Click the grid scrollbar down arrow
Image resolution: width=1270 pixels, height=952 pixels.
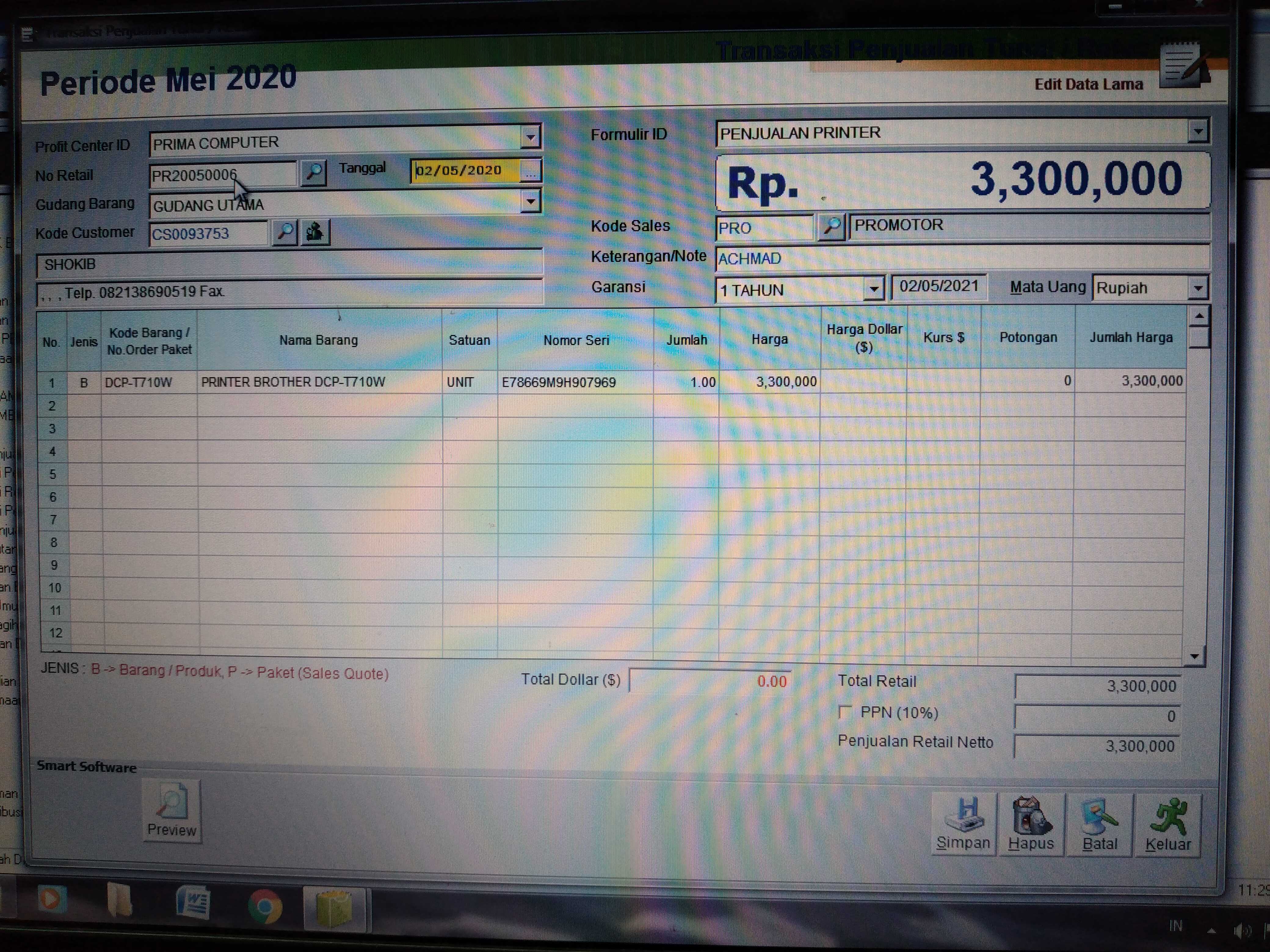(1194, 655)
